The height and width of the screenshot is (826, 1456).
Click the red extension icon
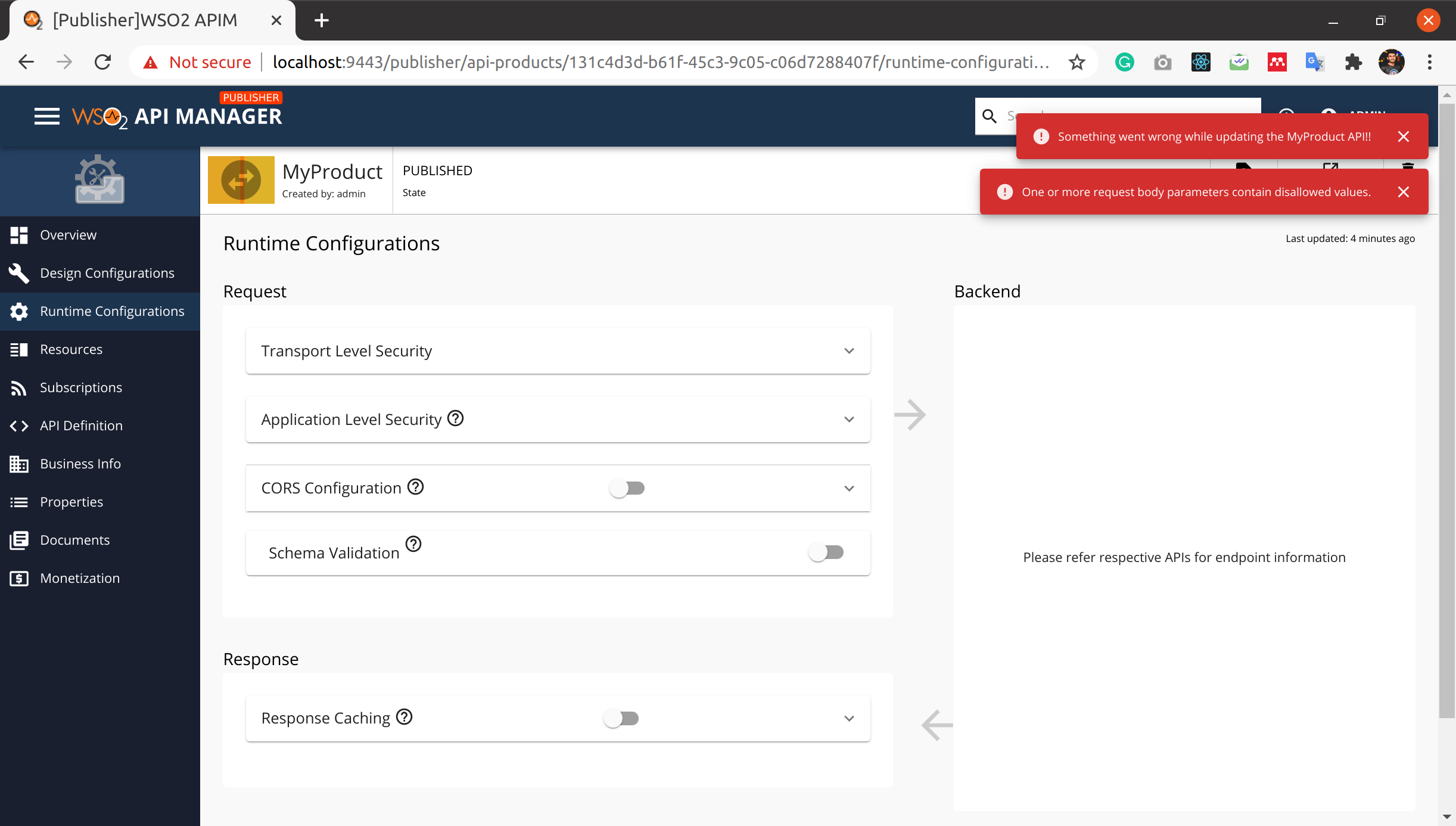point(1277,62)
